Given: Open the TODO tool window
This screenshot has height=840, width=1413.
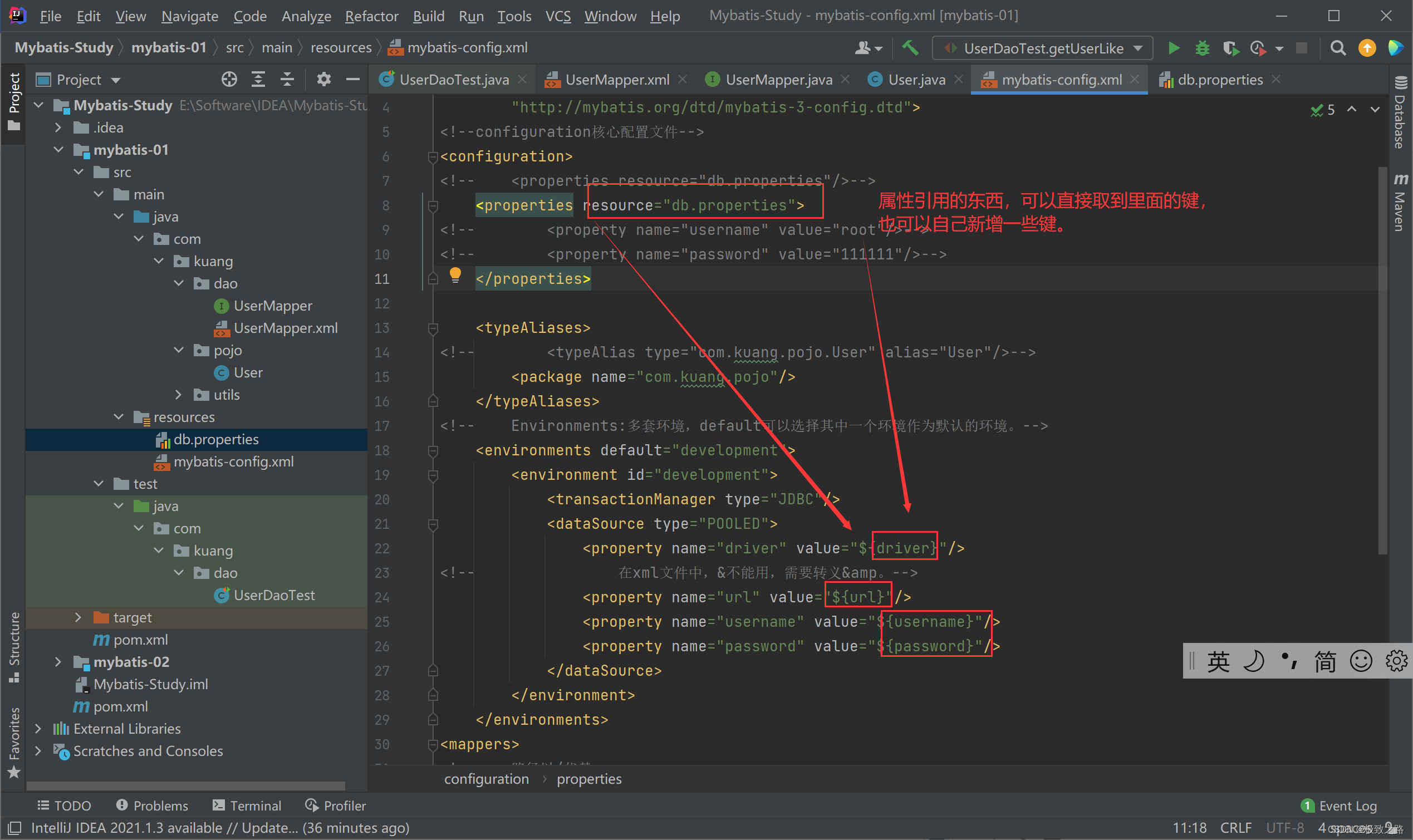Looking at the screenshot, I should (64, 805).
